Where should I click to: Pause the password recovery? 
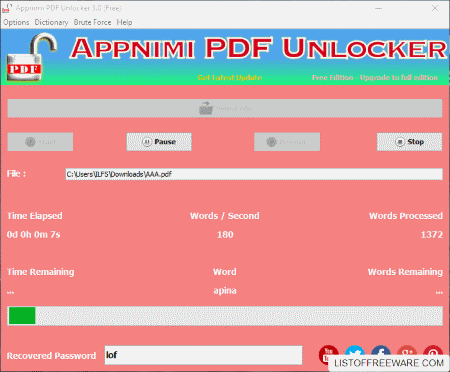pyautogui.click(x=159, y=142)
